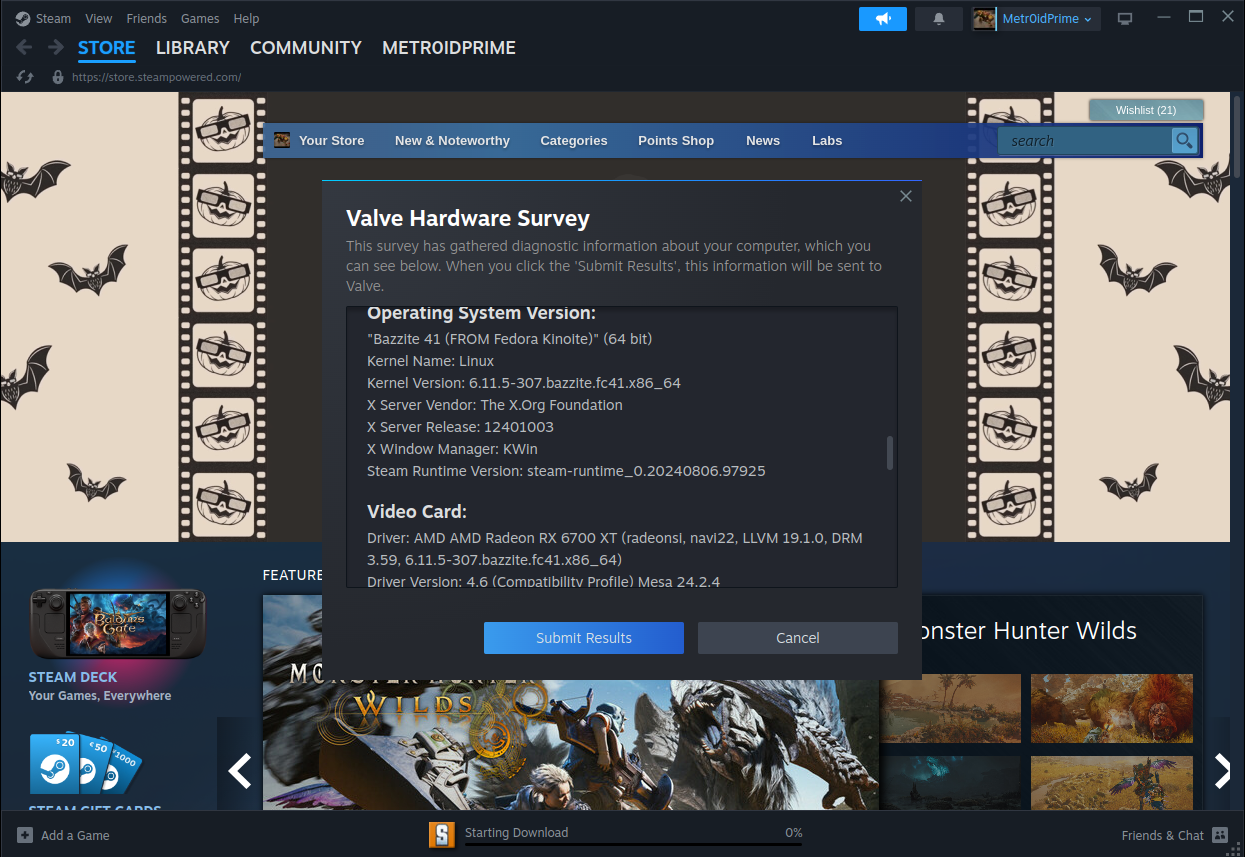This screenshot has width=1249, height=857.
Task: Switch to the LIBRARY tab
Action: [192, 48]
